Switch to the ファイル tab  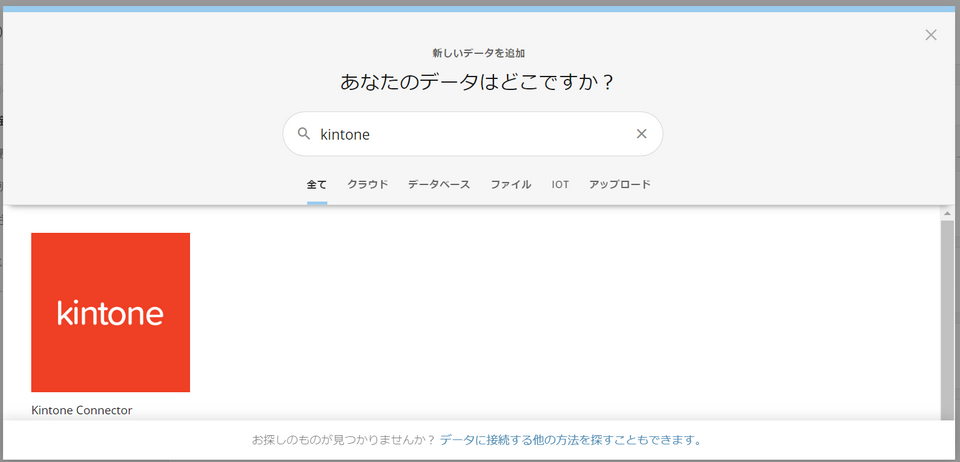coord(511,184)
